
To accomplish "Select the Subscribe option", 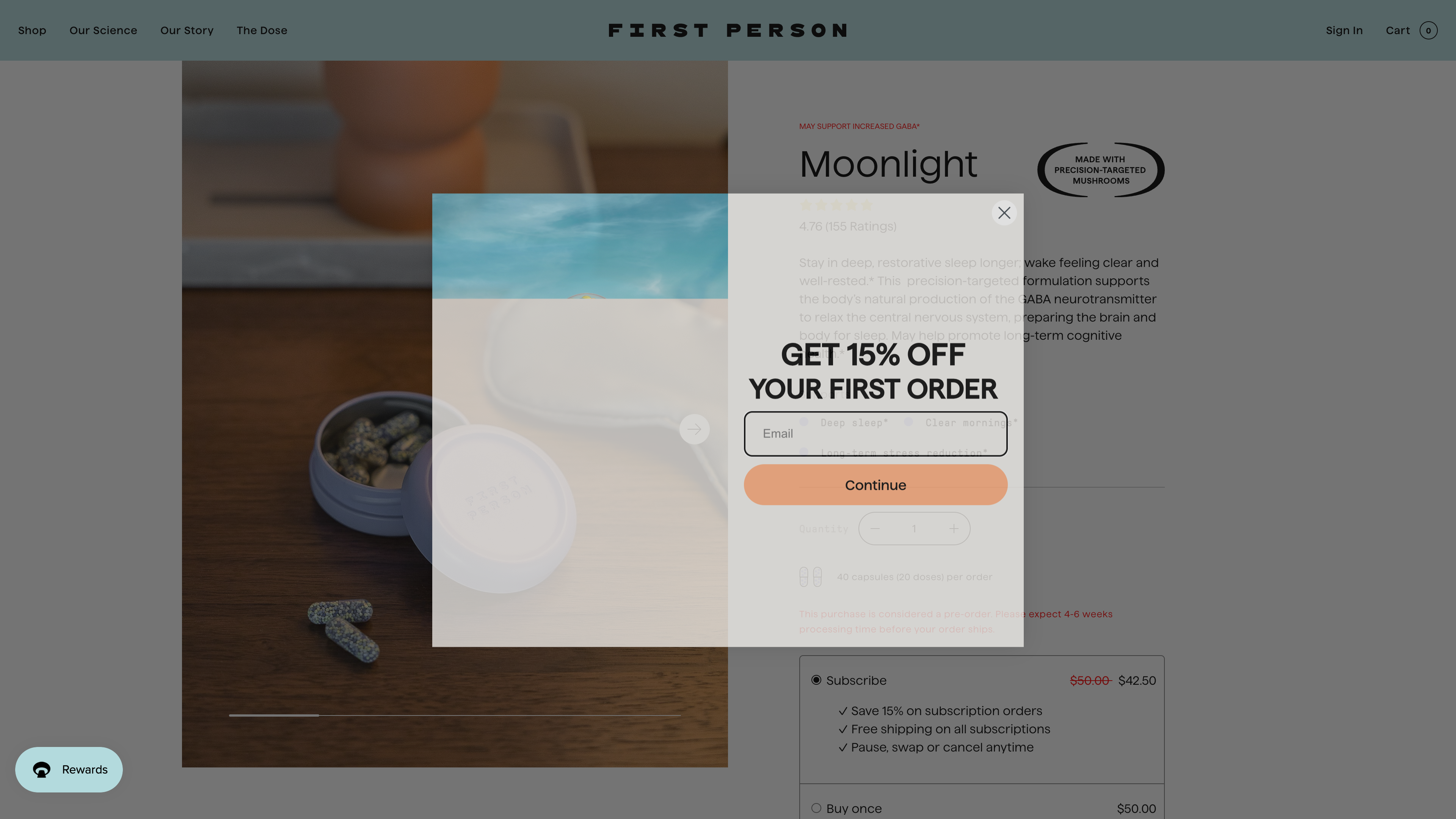I will click(x=816, y=681).
